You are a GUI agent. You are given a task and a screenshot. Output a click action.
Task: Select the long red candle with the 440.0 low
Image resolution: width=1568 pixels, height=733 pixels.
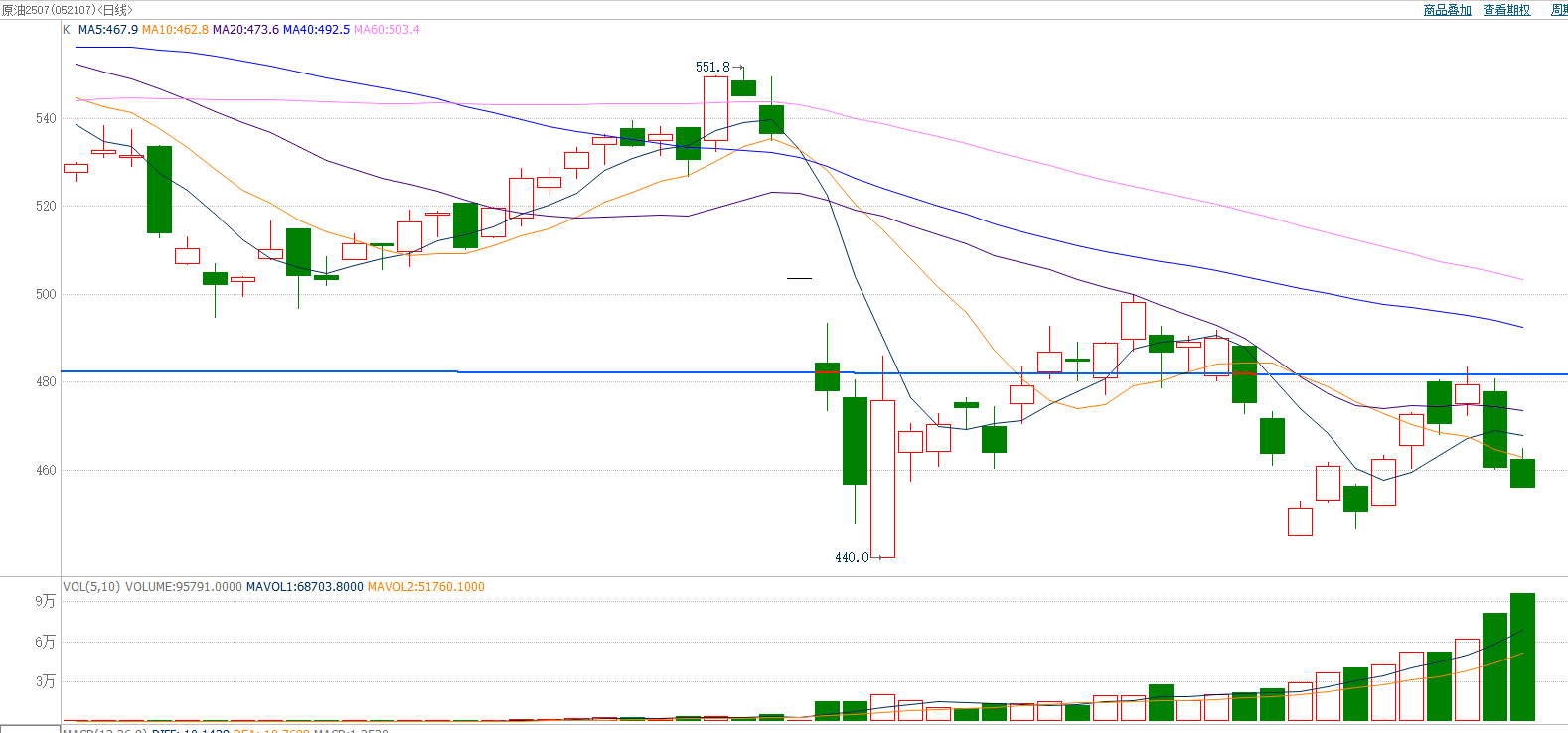(882, 479)
